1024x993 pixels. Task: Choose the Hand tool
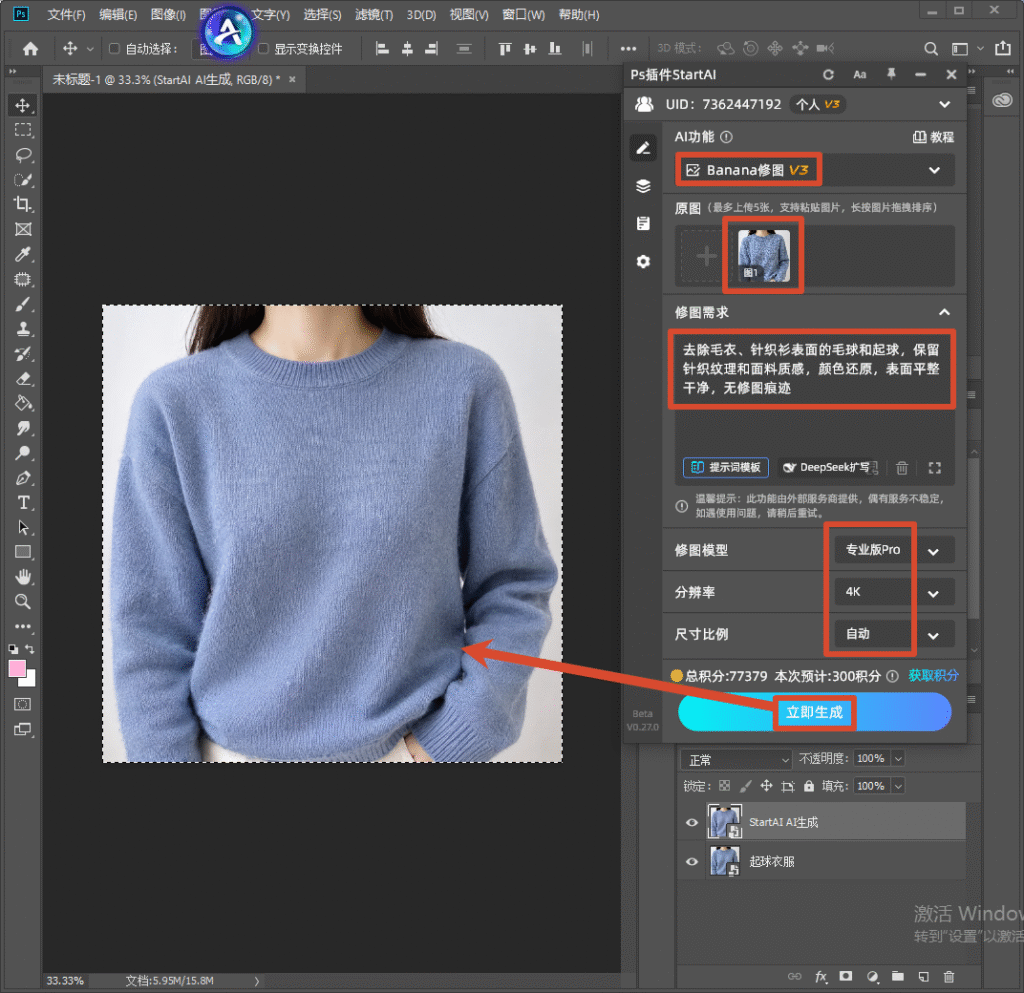(x=23, y=577)
